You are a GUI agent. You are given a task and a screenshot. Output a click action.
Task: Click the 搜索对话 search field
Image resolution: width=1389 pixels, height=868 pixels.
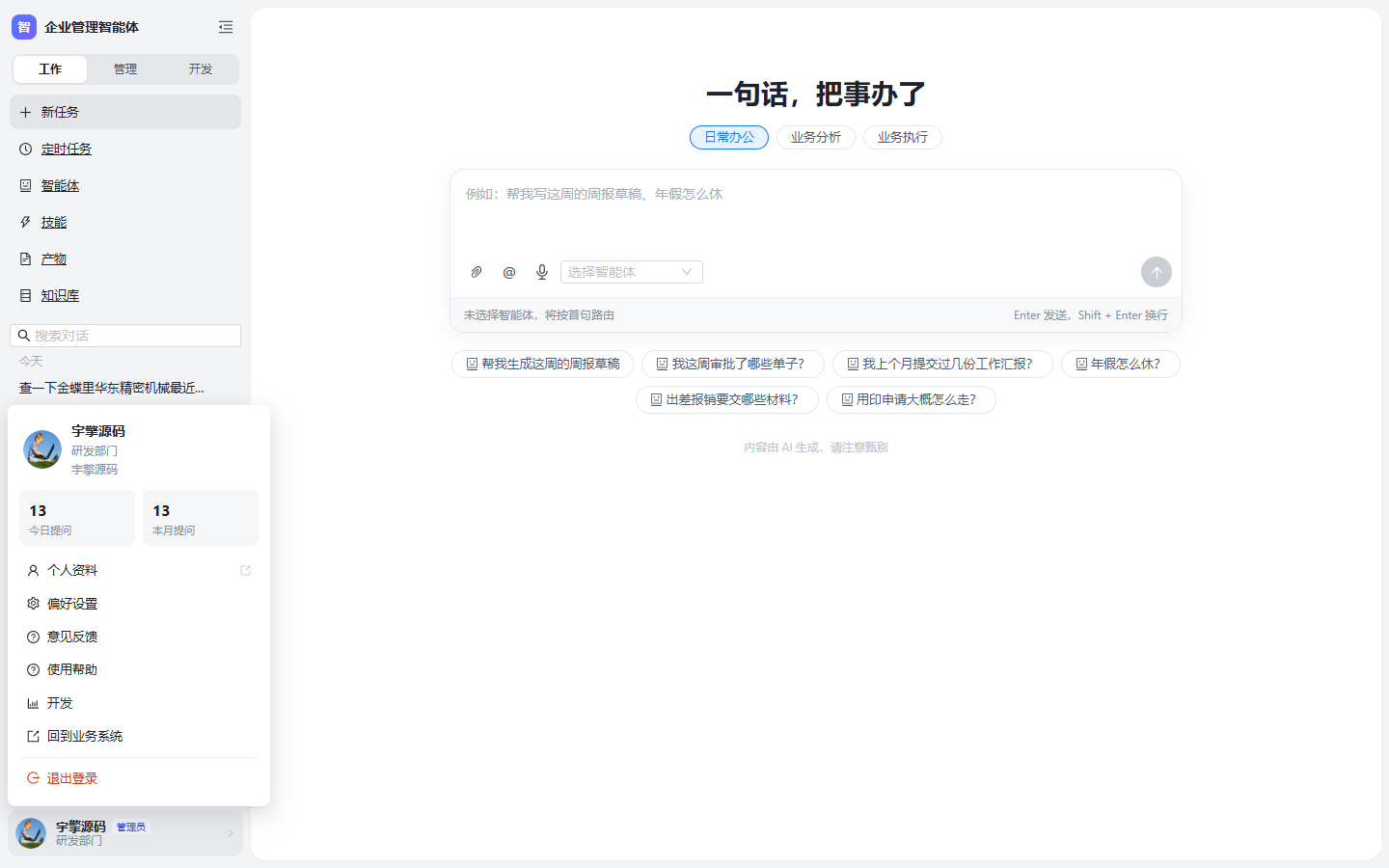(125, 336)
